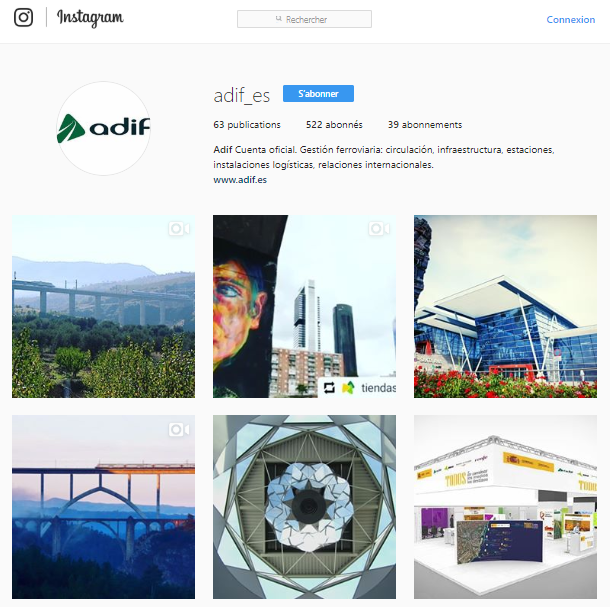Open the Connexion login link
Viewport: 610px width, 607px height.
click(570, 19)
